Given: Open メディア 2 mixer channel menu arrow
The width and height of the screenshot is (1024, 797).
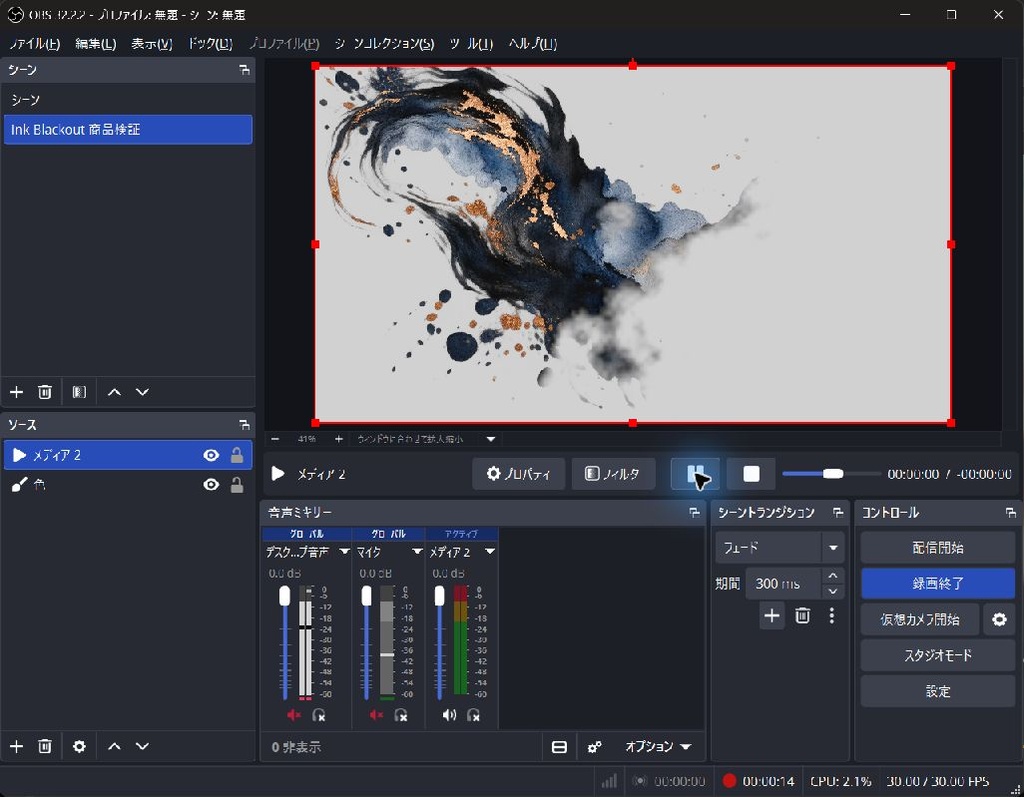Looking at the screenshot, I should [x=490, y=552].
